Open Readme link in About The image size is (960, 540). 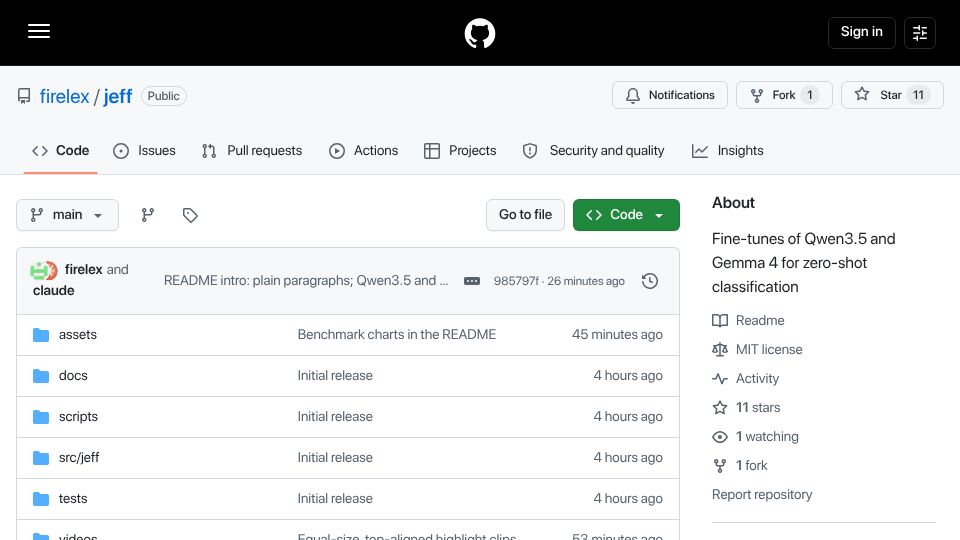pos(748,320)
